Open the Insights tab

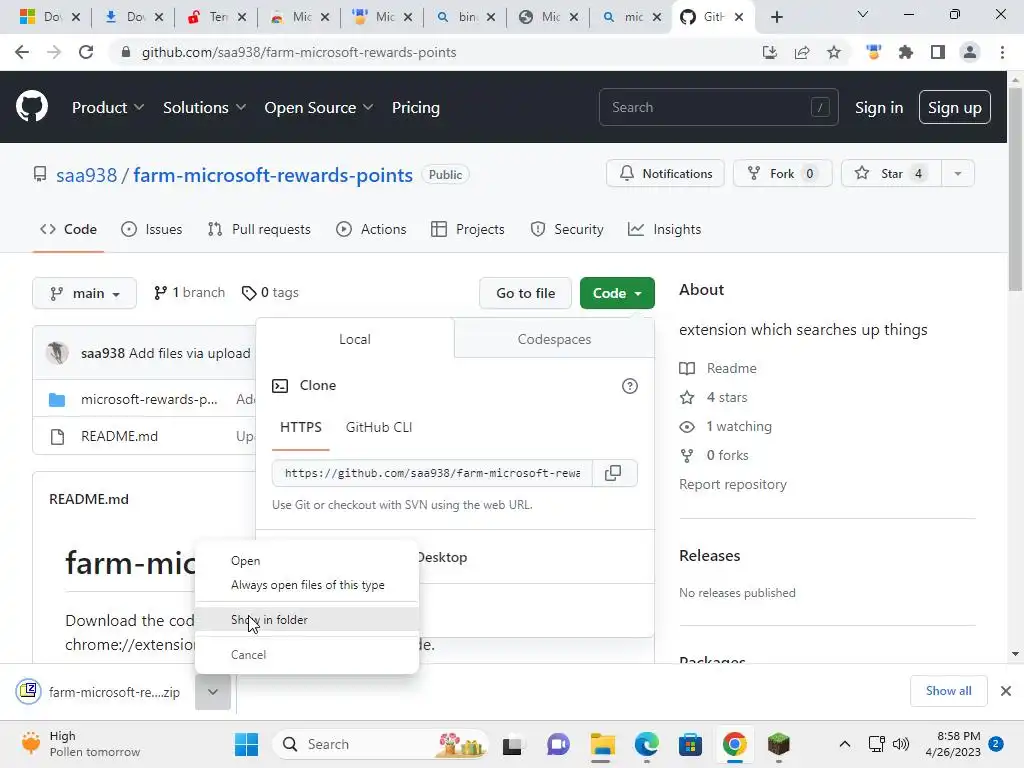tap(664, 229)
